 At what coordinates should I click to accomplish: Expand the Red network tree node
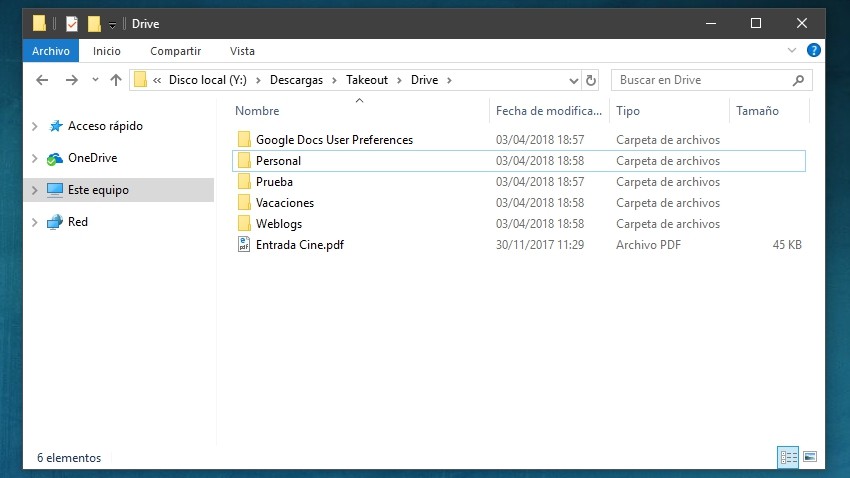coord(35,223)
